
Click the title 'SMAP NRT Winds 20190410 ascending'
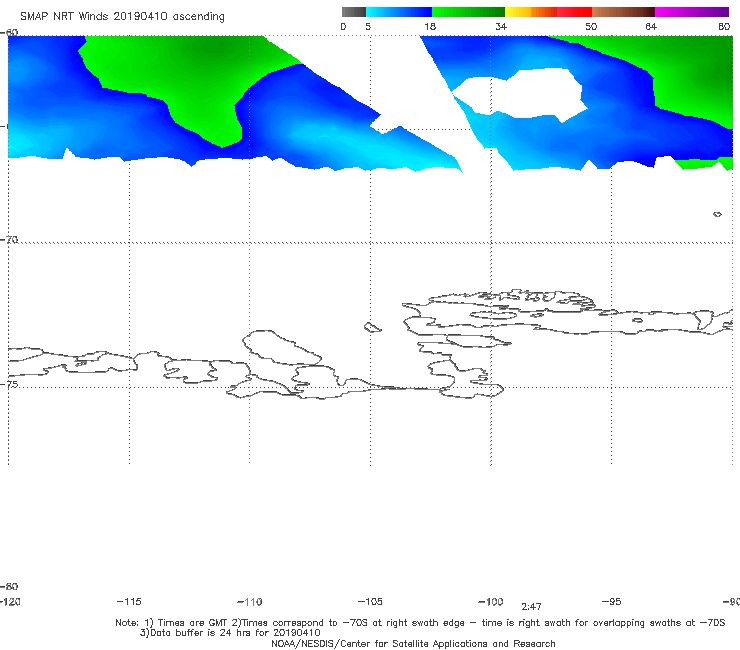(x=122, y=17)
